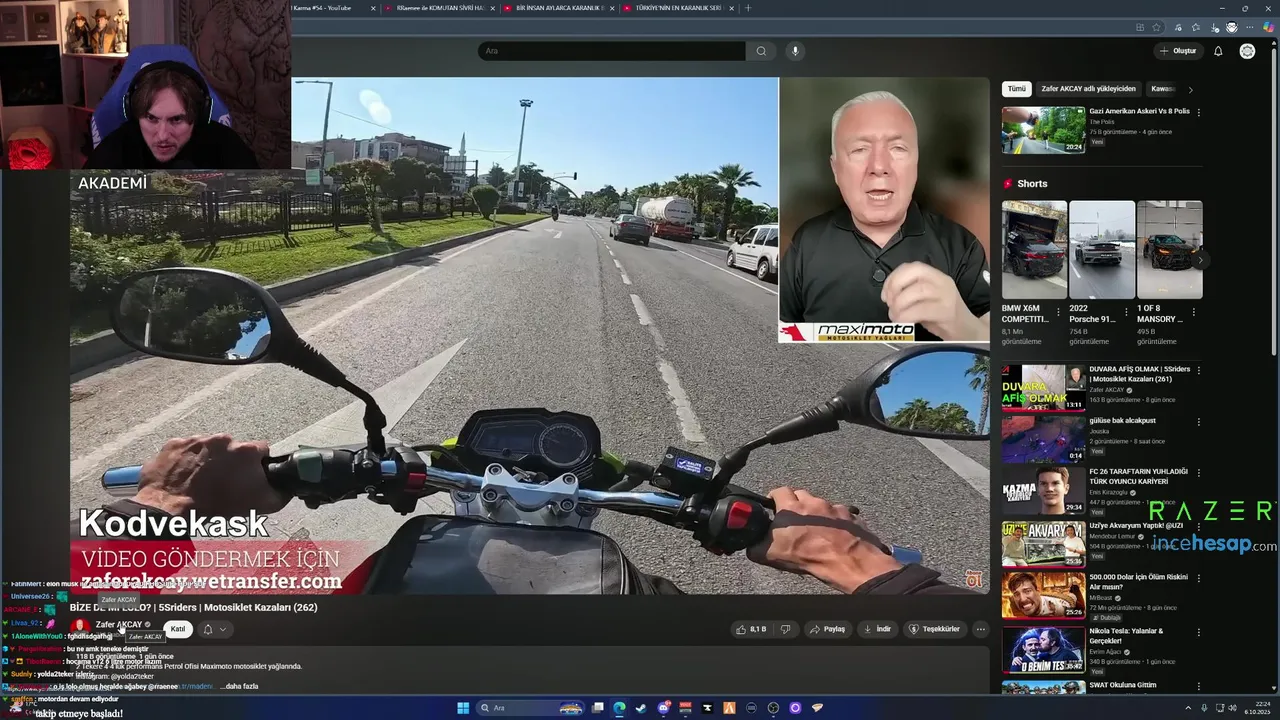Switch to KOMUTAN SİVRİ browser tab
The image size is (1280, 720).
point(440,8)
